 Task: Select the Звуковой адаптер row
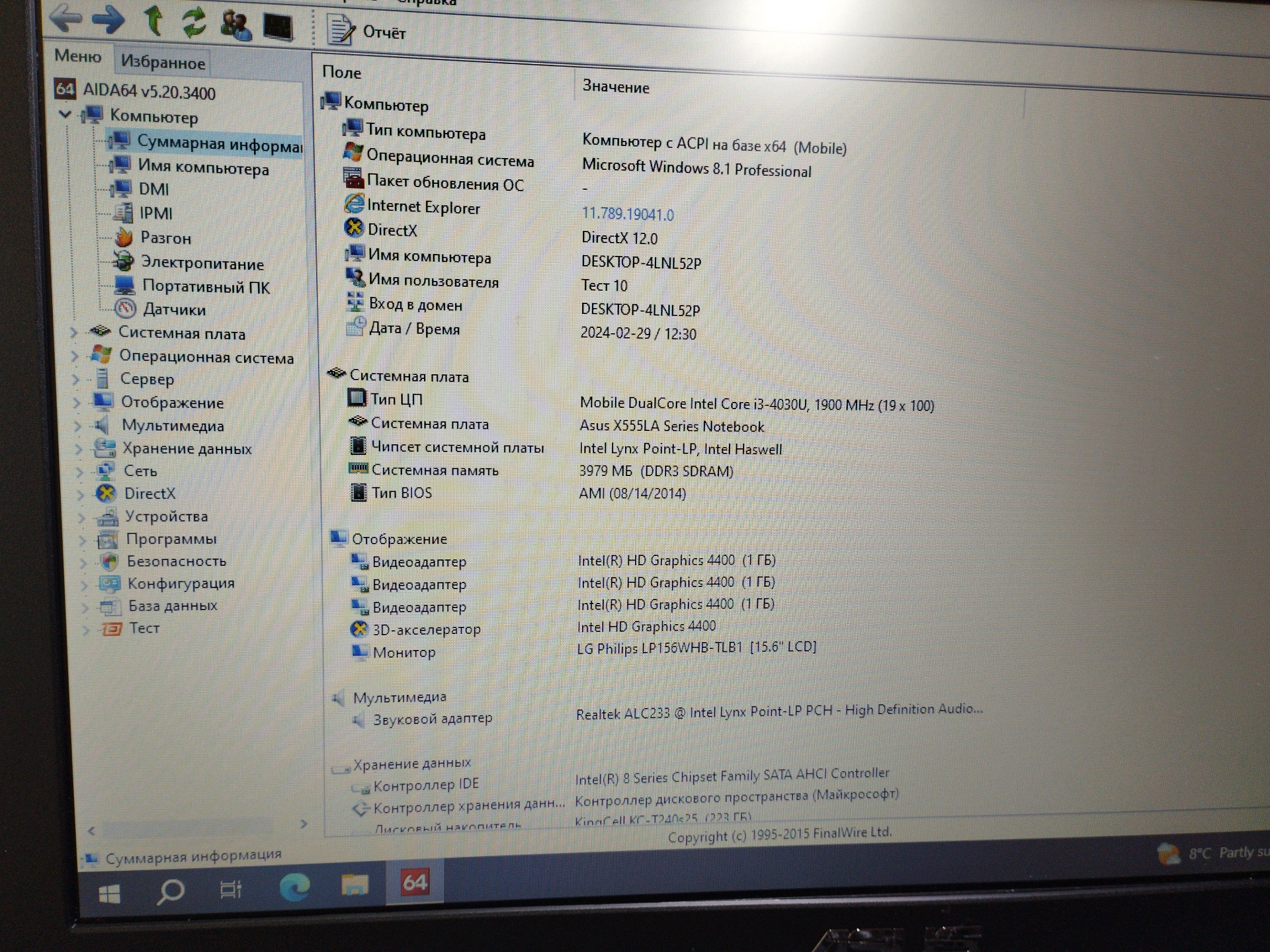[667, 715]
